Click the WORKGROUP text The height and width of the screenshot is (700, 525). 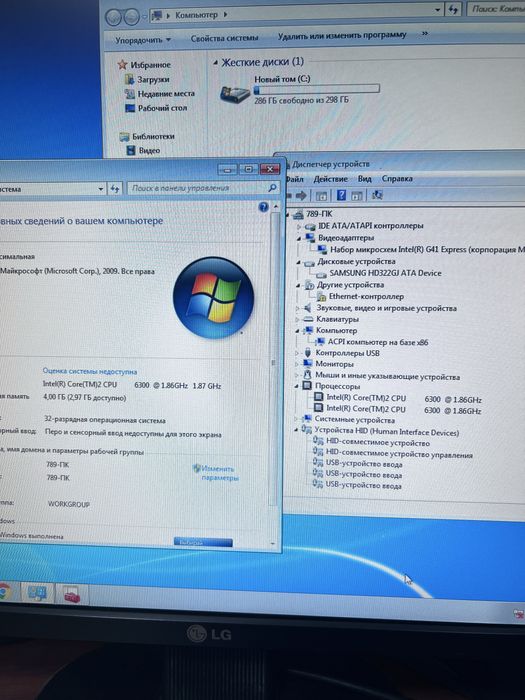tap(69, 504)
